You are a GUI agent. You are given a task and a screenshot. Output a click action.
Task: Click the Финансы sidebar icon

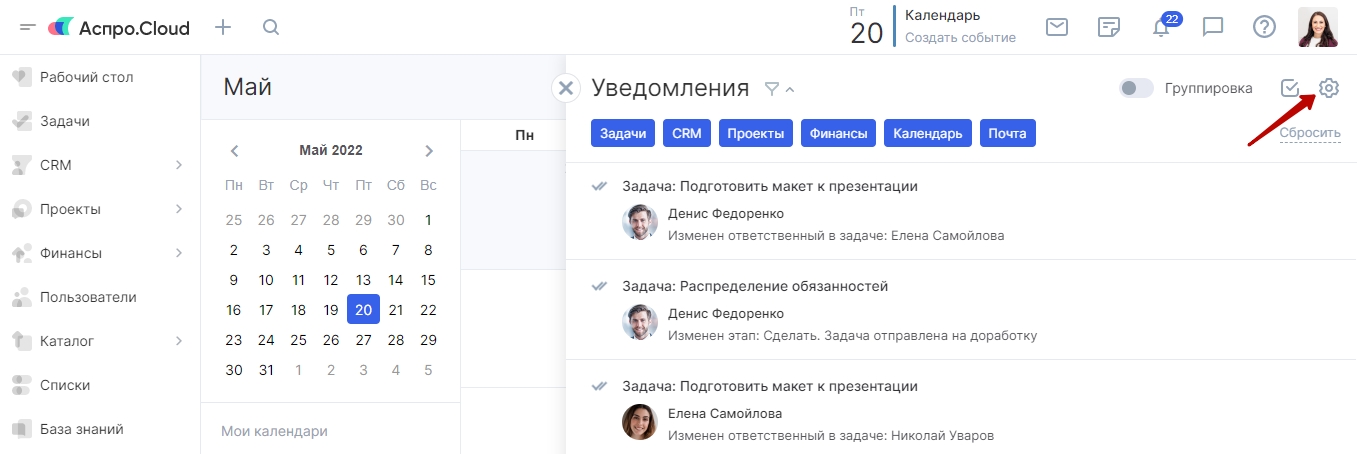(21, 253)
